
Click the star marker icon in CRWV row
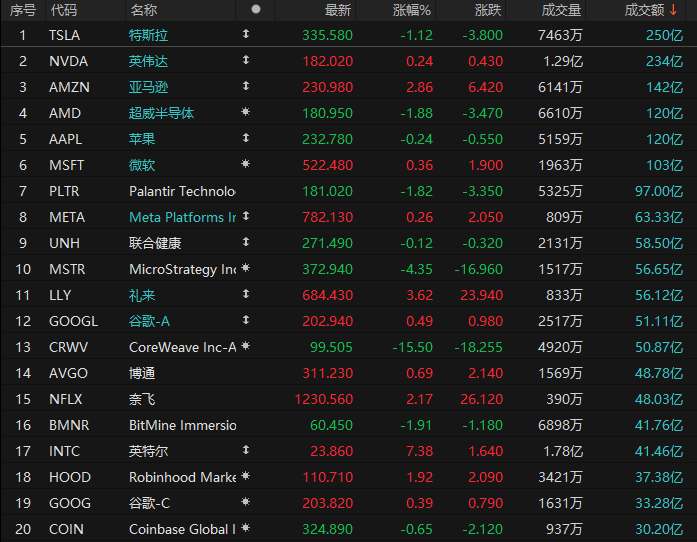point(245,346)
